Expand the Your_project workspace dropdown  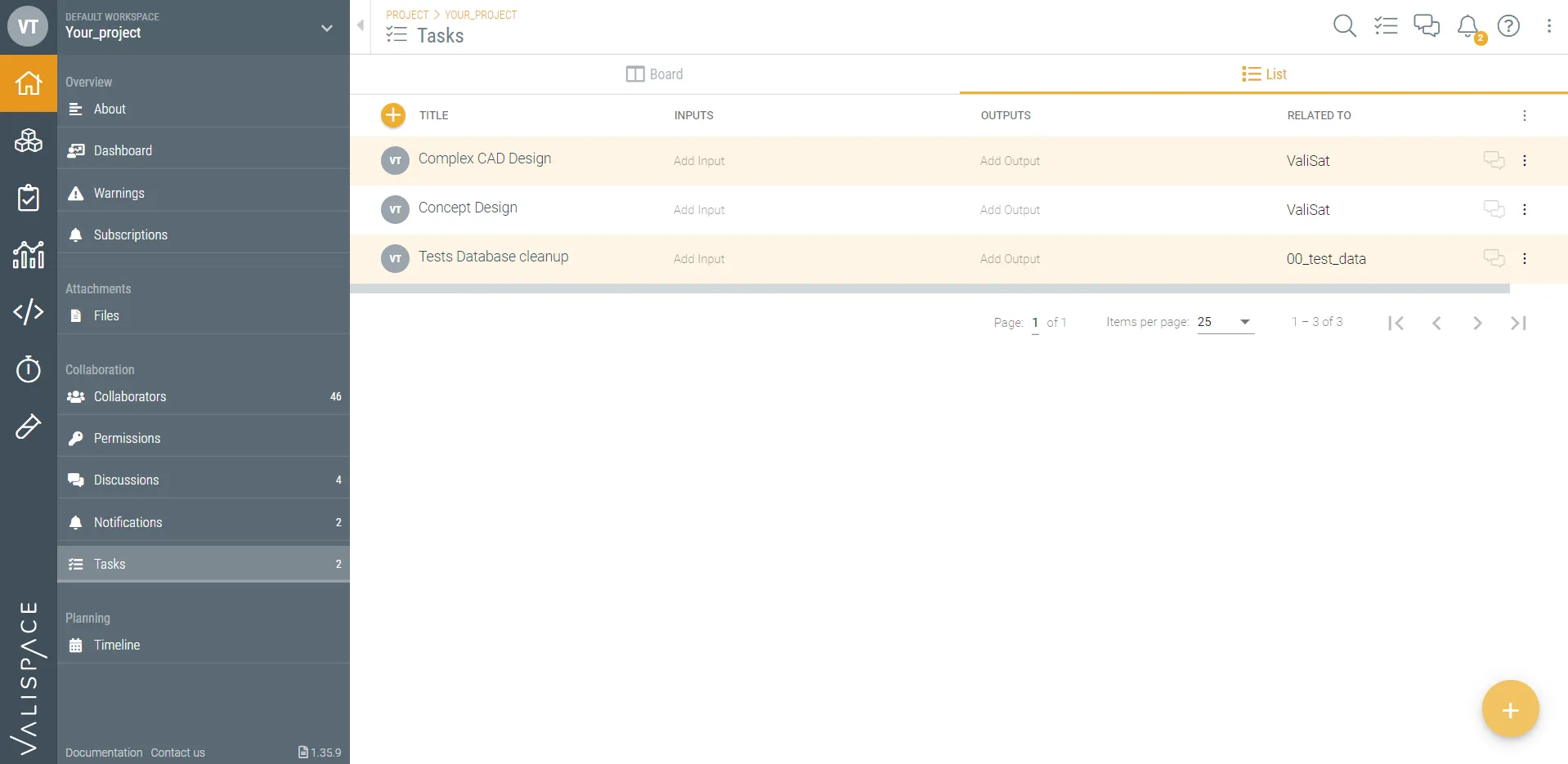coord(327,28)
